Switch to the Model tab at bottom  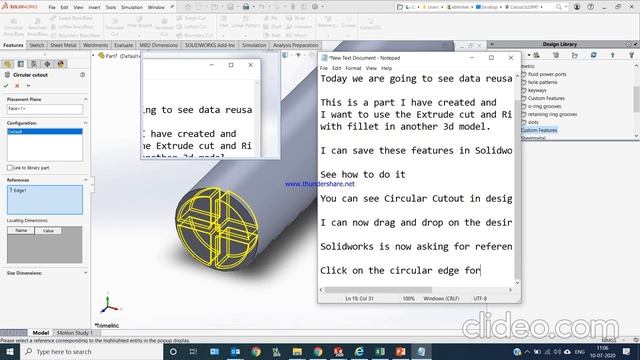click(41, 333)
